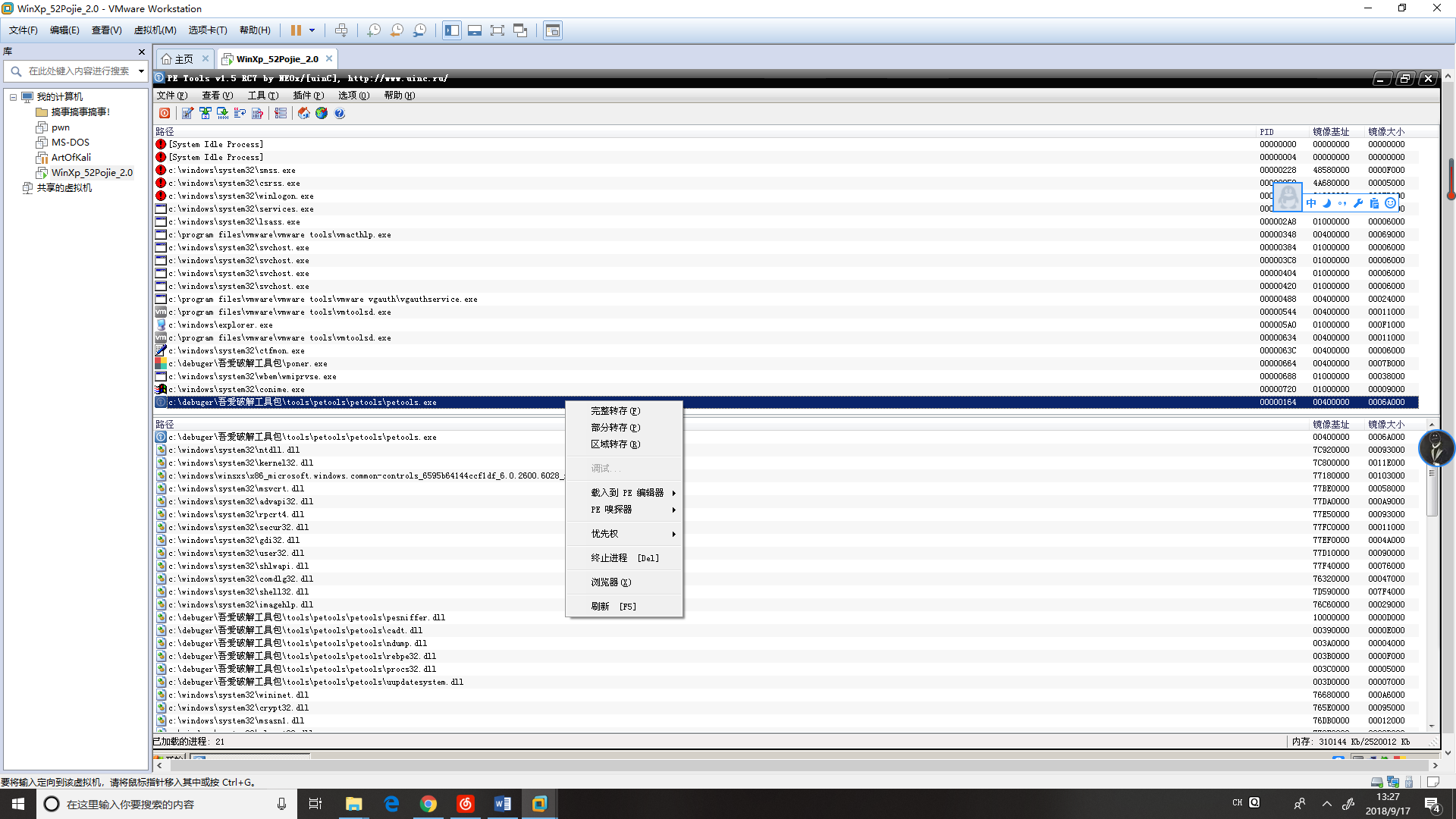Collapse the 我的计算机 tree node

pyautogui.click(x=14, y=97)
